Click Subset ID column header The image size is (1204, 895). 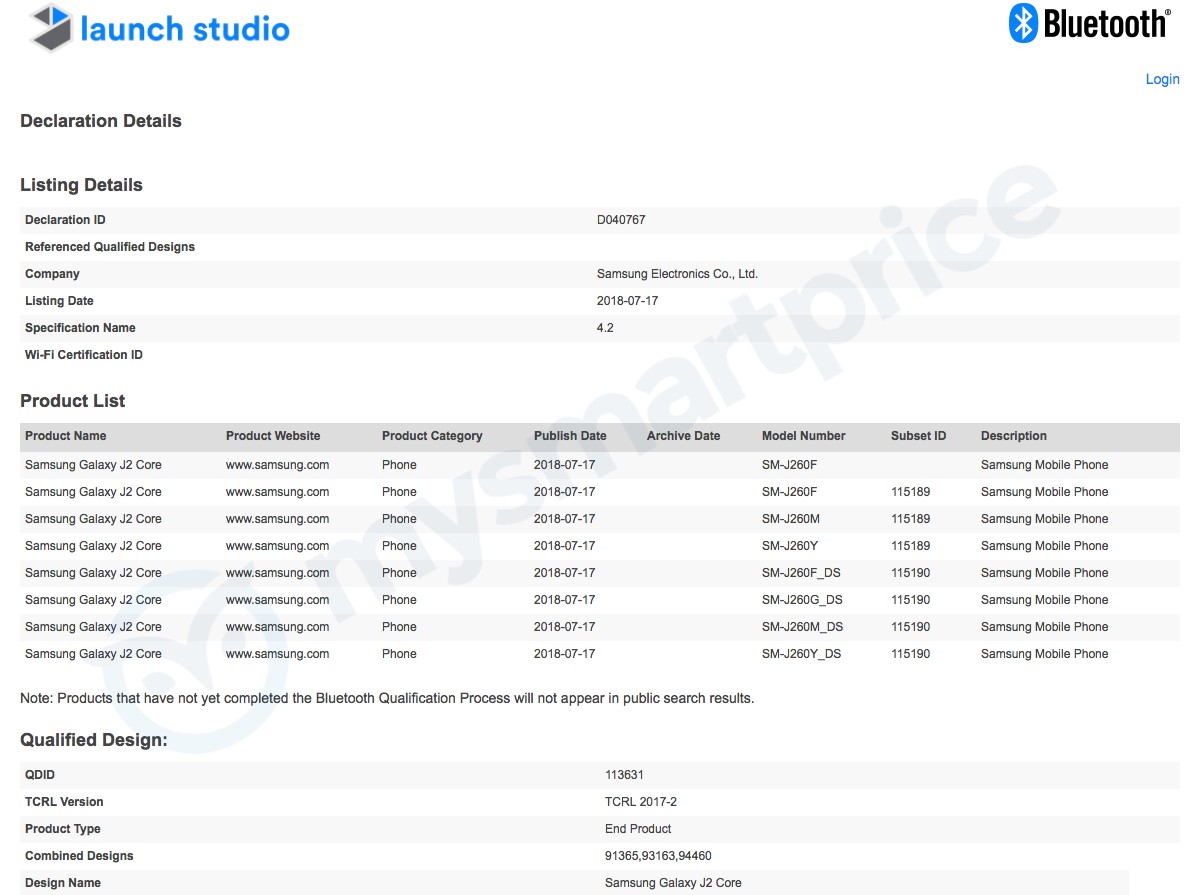coord(918,436)
